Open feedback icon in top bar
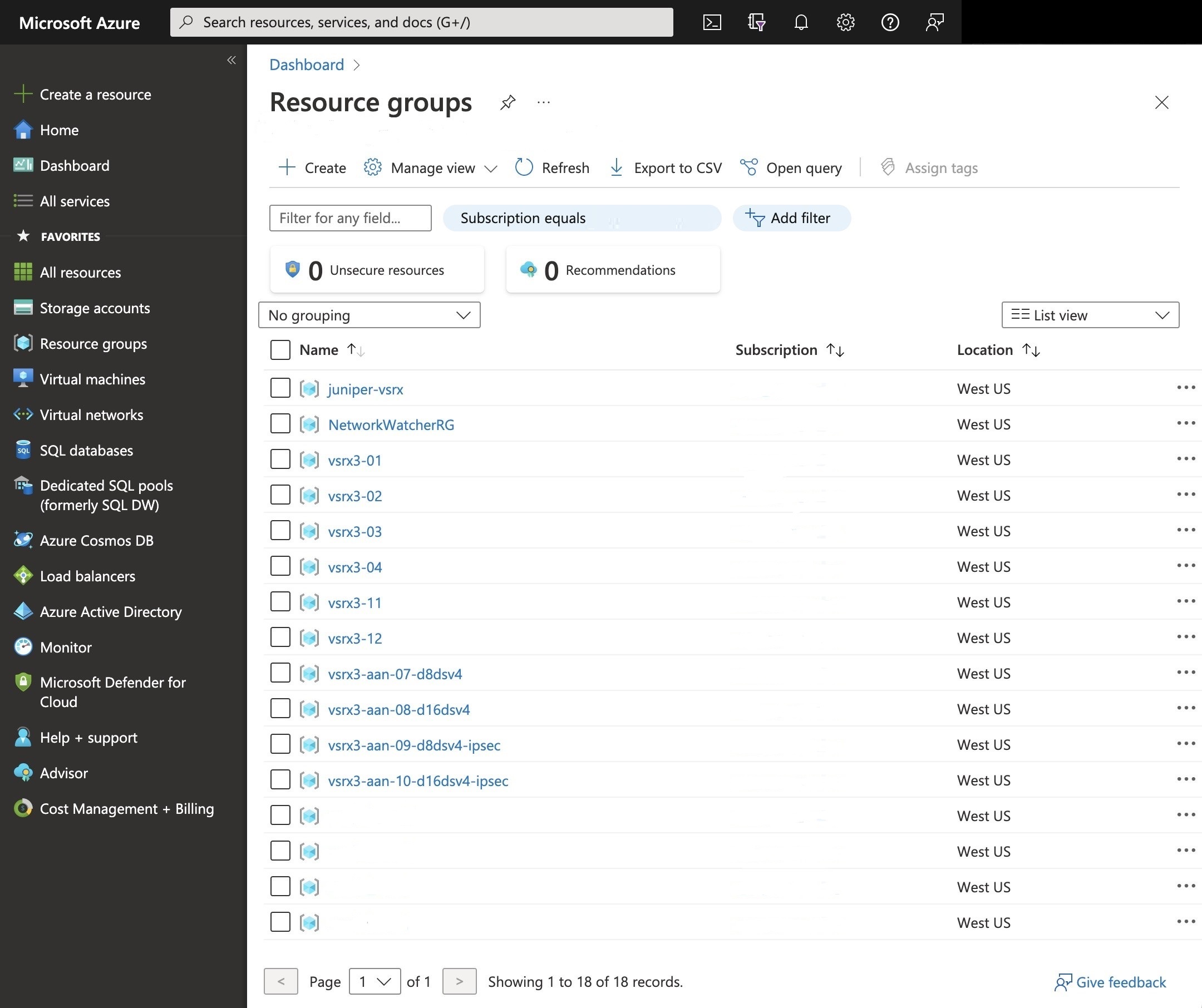Screen dimensions: 1202x1008 935,22
